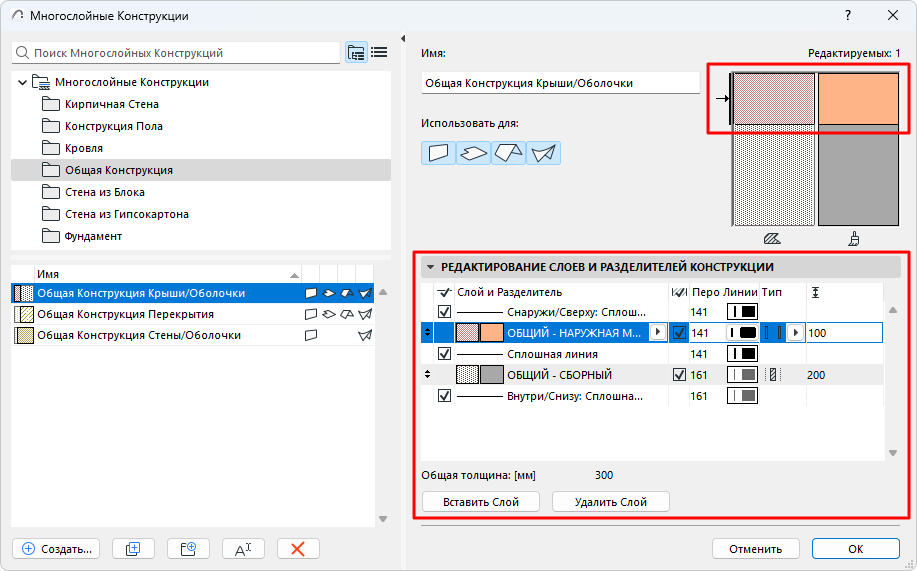Click layer table scroll-down arrow
Viewport: 917px width, 571px height.
coord(893,453)
